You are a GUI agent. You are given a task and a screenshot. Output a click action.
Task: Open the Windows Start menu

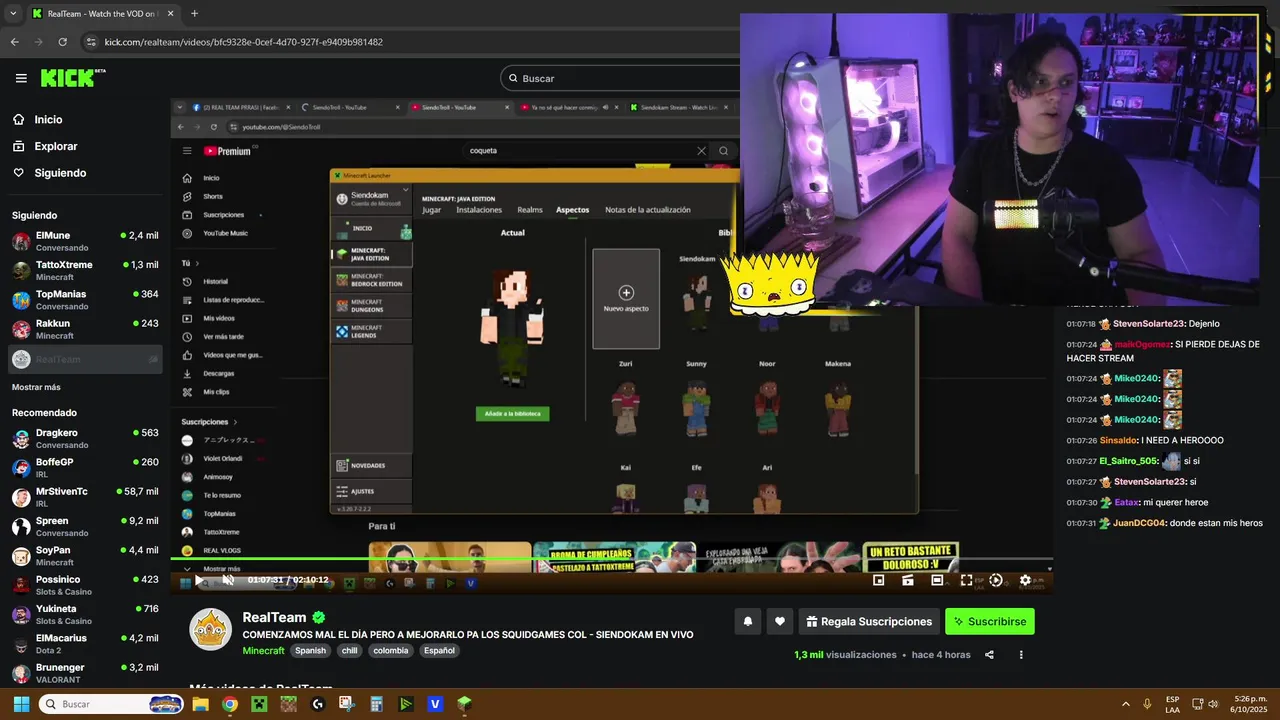tap(21, 704)
